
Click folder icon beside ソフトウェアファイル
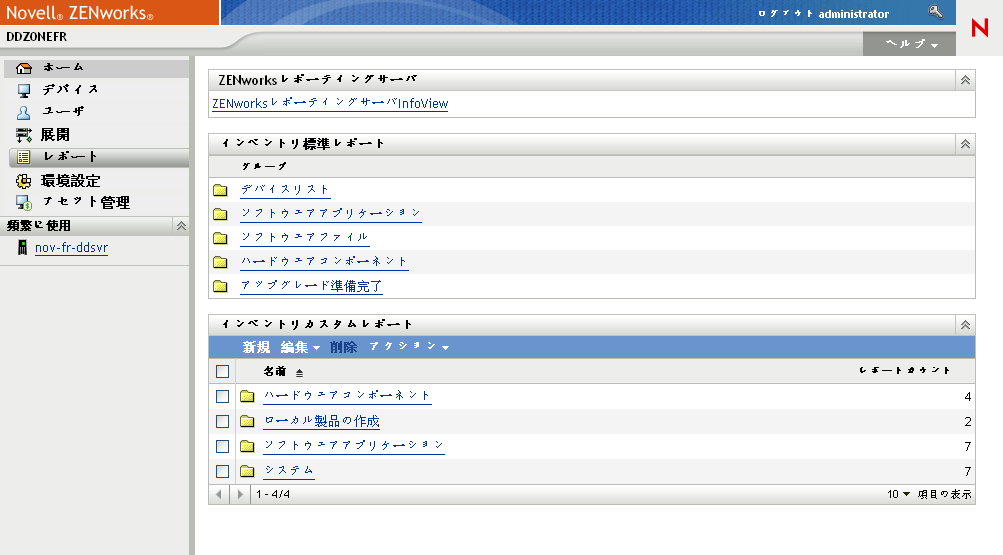click(220, 238)
